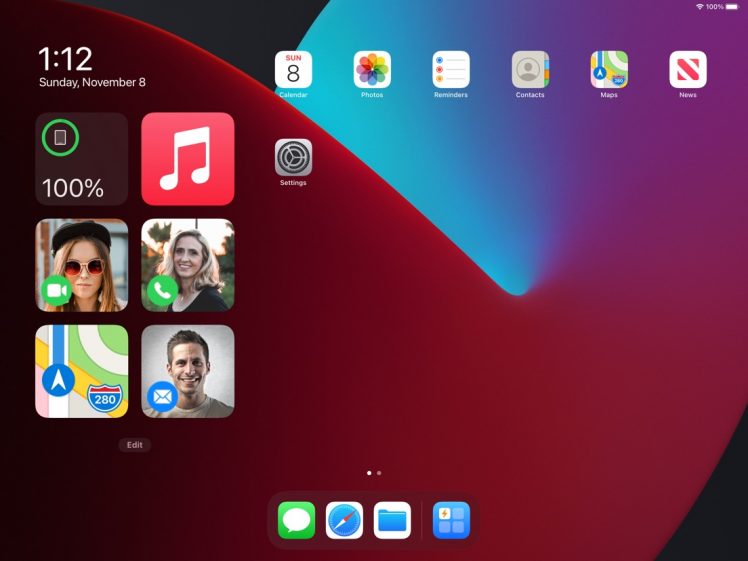Switch to the second home screen page dot
Screen dimensions: 748x561
click(x=379, y=472)
